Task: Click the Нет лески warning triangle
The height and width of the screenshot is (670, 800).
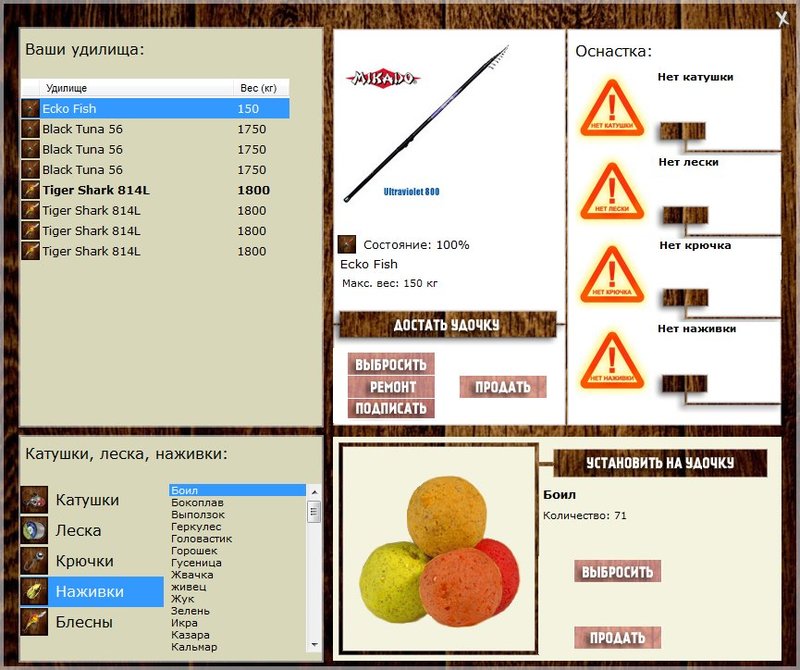Action: (x=612, y=192)
